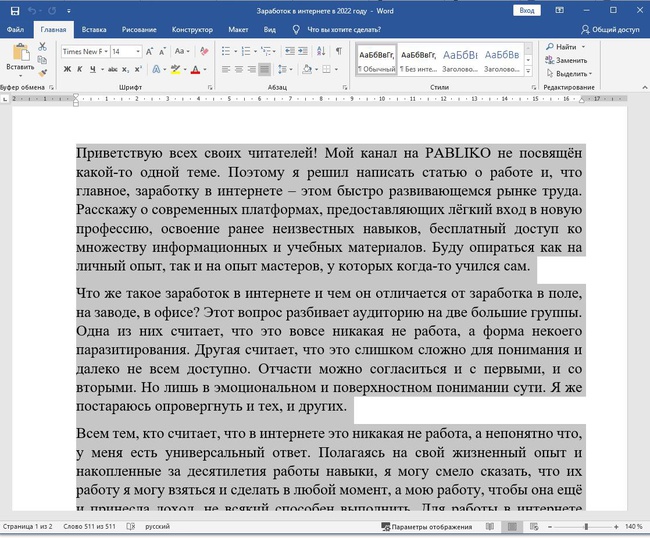Viewport: 650px width, 538px height.
Task: Switch to the Макет tab
Action: pyautogui.click(x=238, y=29)
